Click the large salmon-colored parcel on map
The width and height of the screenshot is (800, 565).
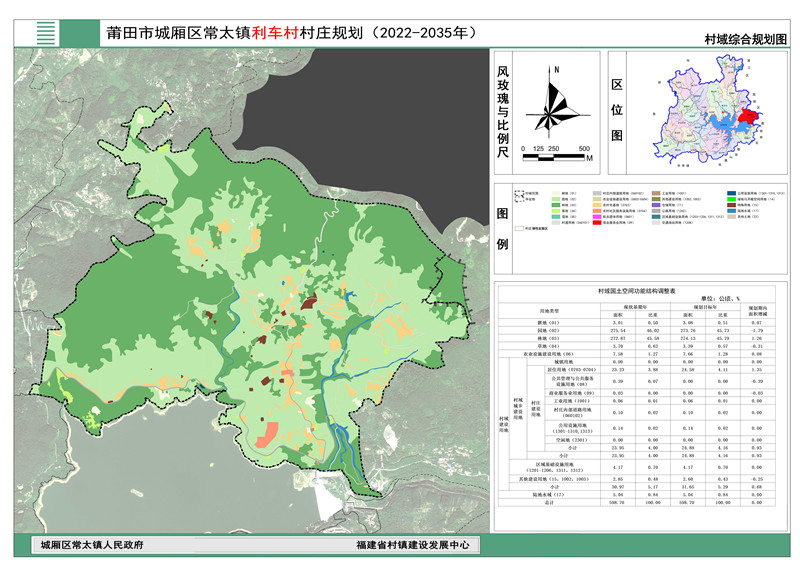pyautogui.click(x=268, y=433)
